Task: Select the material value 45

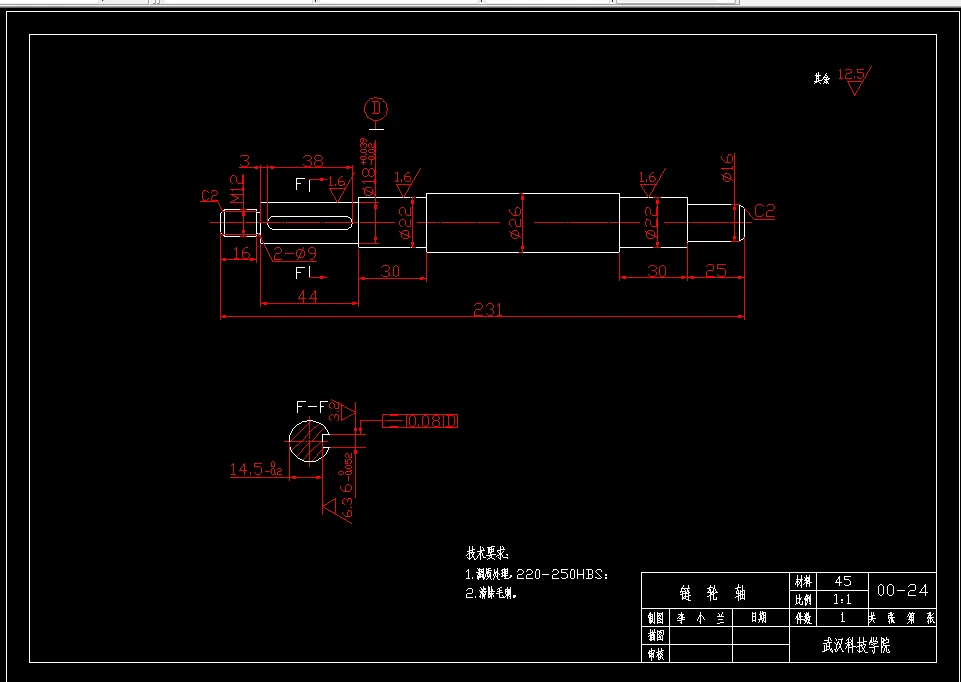Action: point(843,581)
